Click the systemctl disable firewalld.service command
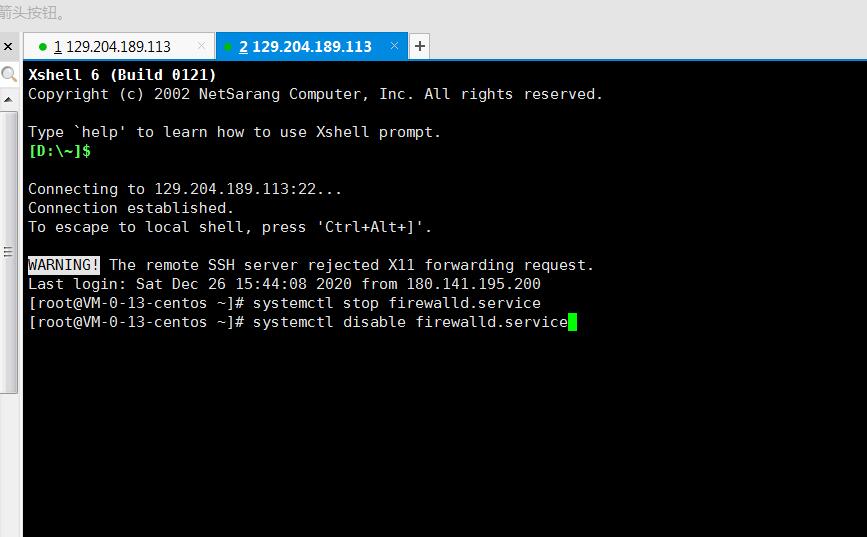Image resolution: width=867 pixels, height=537 pixels. 410,322
